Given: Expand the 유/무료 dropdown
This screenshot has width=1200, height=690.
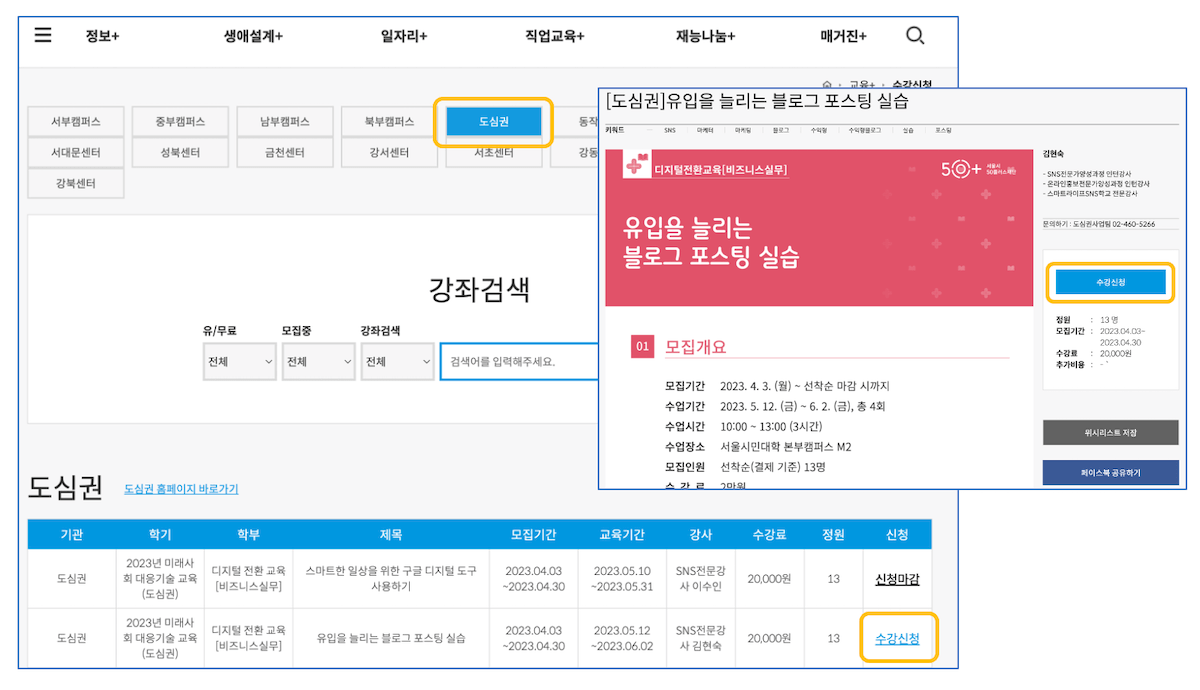Looking at the screenshot, I should click(x=239, y=361).
